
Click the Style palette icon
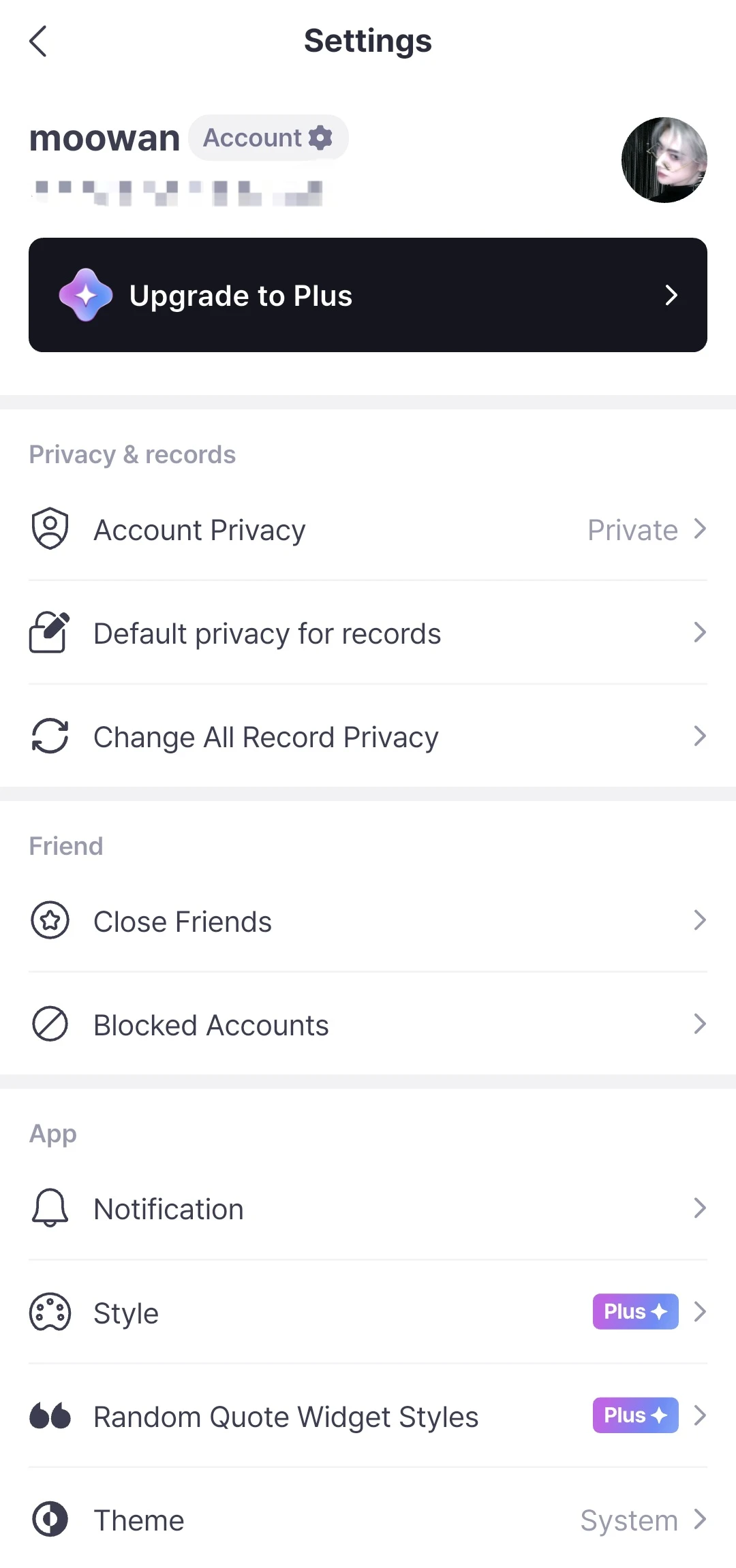coord(50,1312)
